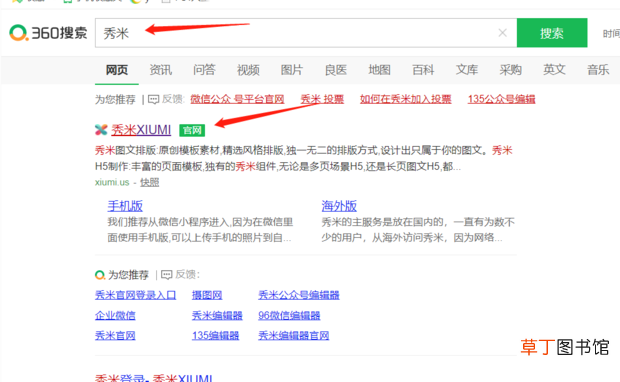Click the lower 反馈 feedback text
Viewport: 620px width, 382px height.
(187, 274)
